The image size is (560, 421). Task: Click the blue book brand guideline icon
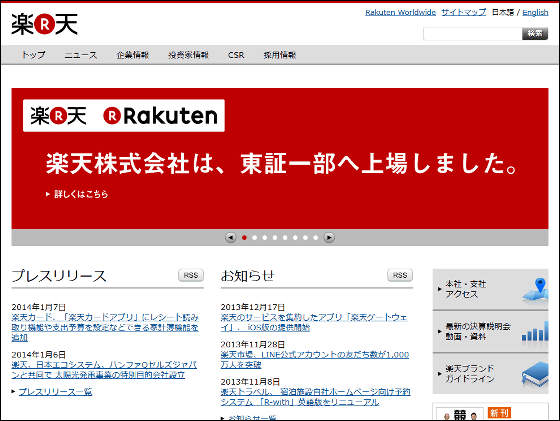pyautogui.click(x=535, y=374)
